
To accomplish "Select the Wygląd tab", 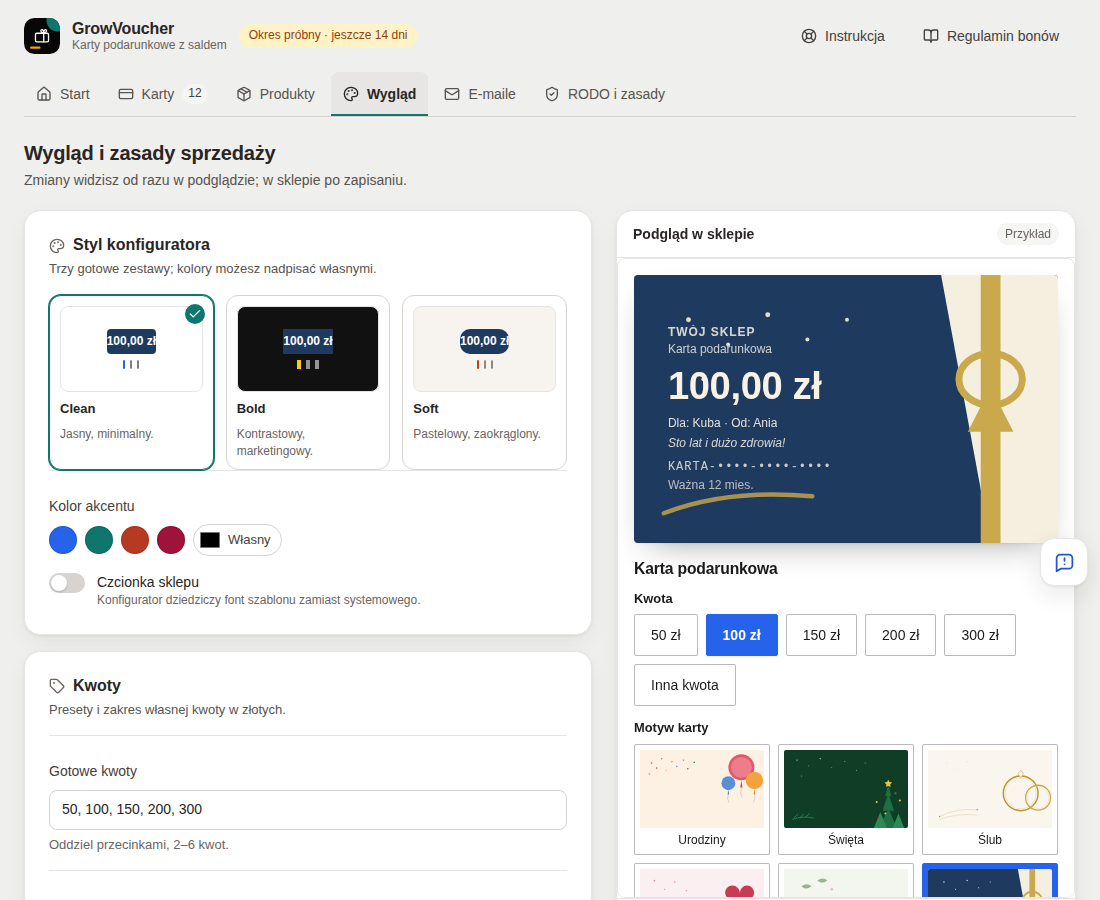I will (380, 94).
